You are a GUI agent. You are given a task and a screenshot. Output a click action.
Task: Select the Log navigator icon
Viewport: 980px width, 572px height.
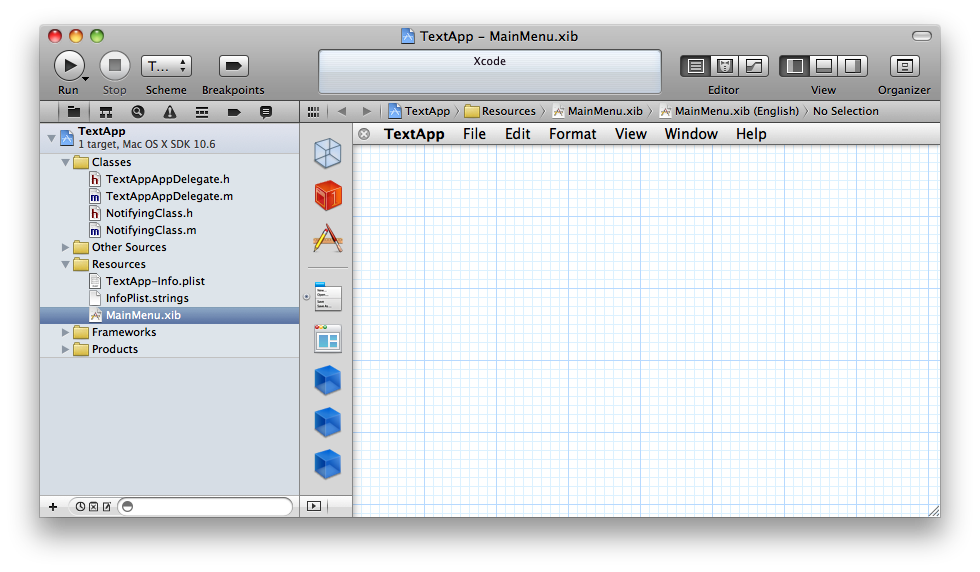point(266,112)
